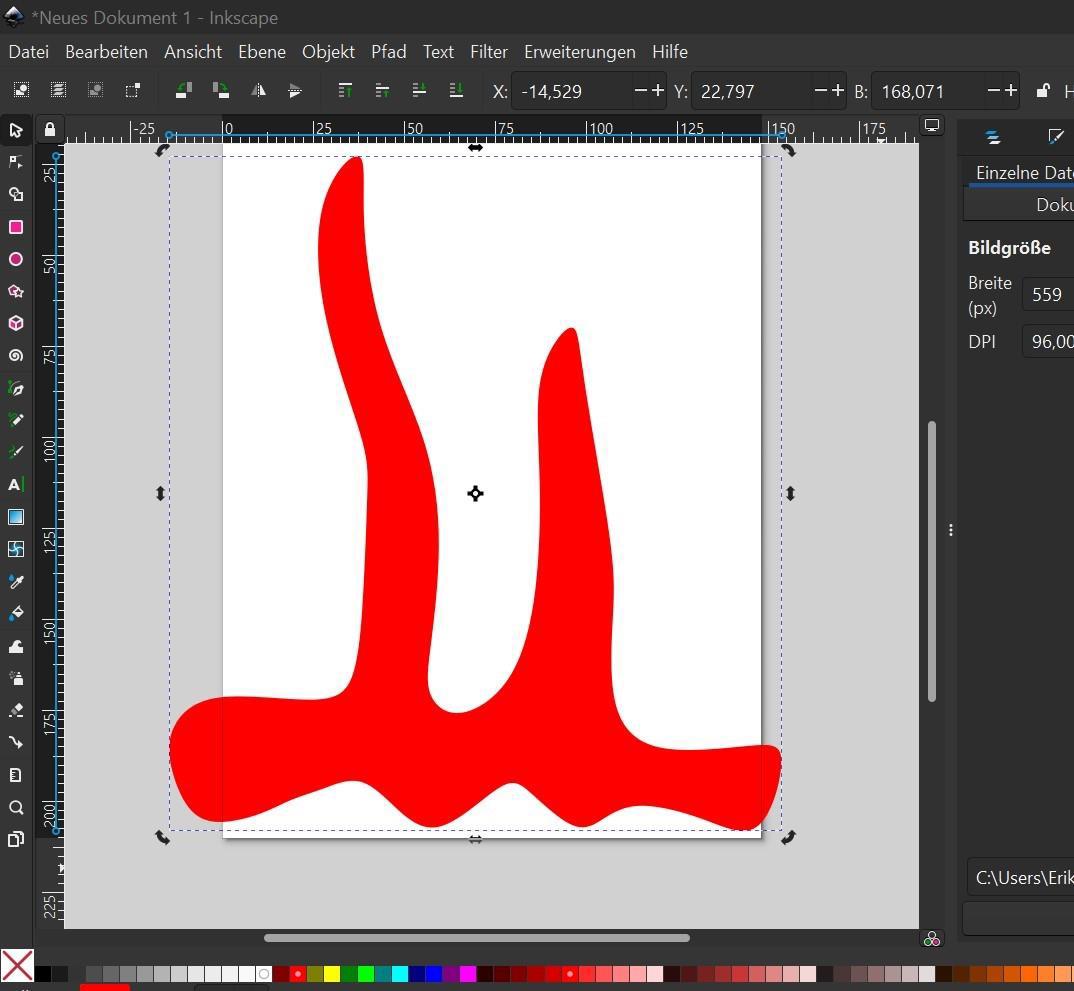Image resolution: width=1074 pixels, height=991 pixels.
Task: Increase X position with plus stepper
Action: click(657, 91)
